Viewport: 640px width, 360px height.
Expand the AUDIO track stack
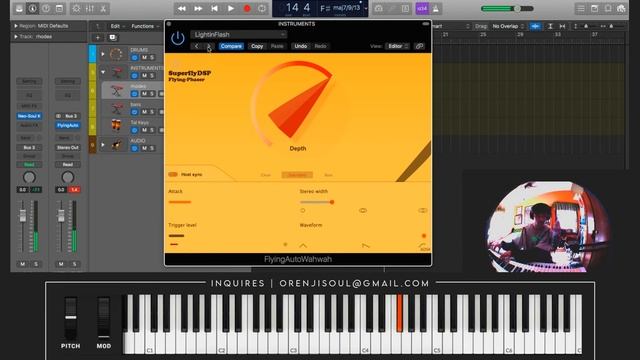point(103,144)
